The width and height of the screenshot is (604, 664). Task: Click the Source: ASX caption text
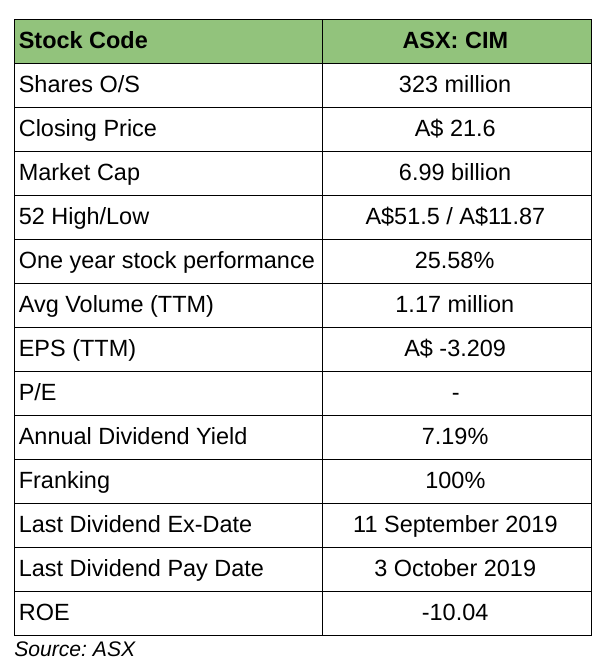(x=74, y=649)
